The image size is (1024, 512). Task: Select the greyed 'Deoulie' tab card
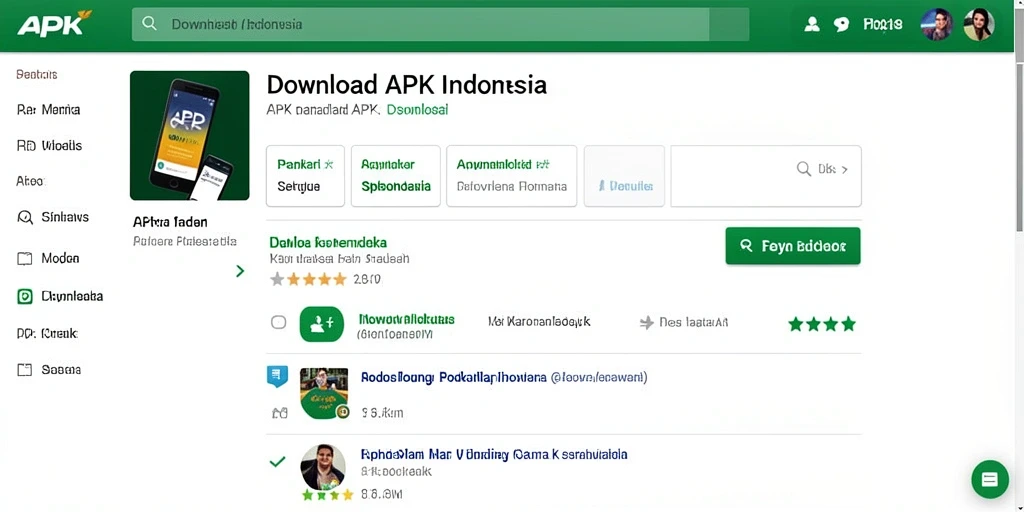[x=624, y=176]
